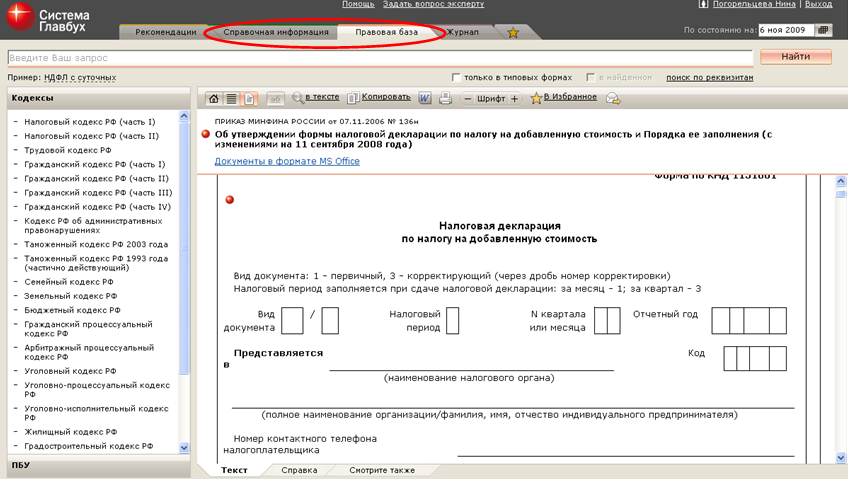Open the Смотрите также bottom tab

tap(382, 470)
